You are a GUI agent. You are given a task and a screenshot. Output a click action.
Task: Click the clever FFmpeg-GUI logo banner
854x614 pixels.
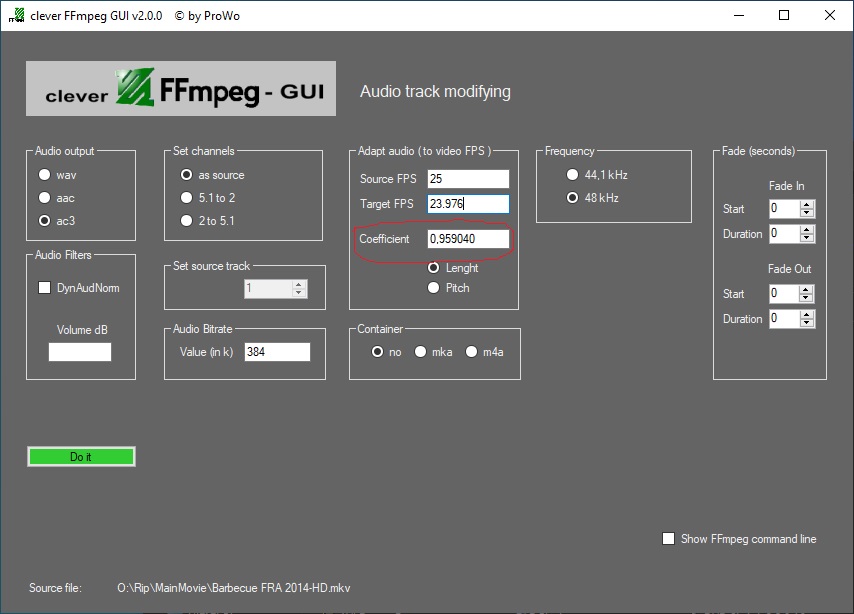(181, 88)
